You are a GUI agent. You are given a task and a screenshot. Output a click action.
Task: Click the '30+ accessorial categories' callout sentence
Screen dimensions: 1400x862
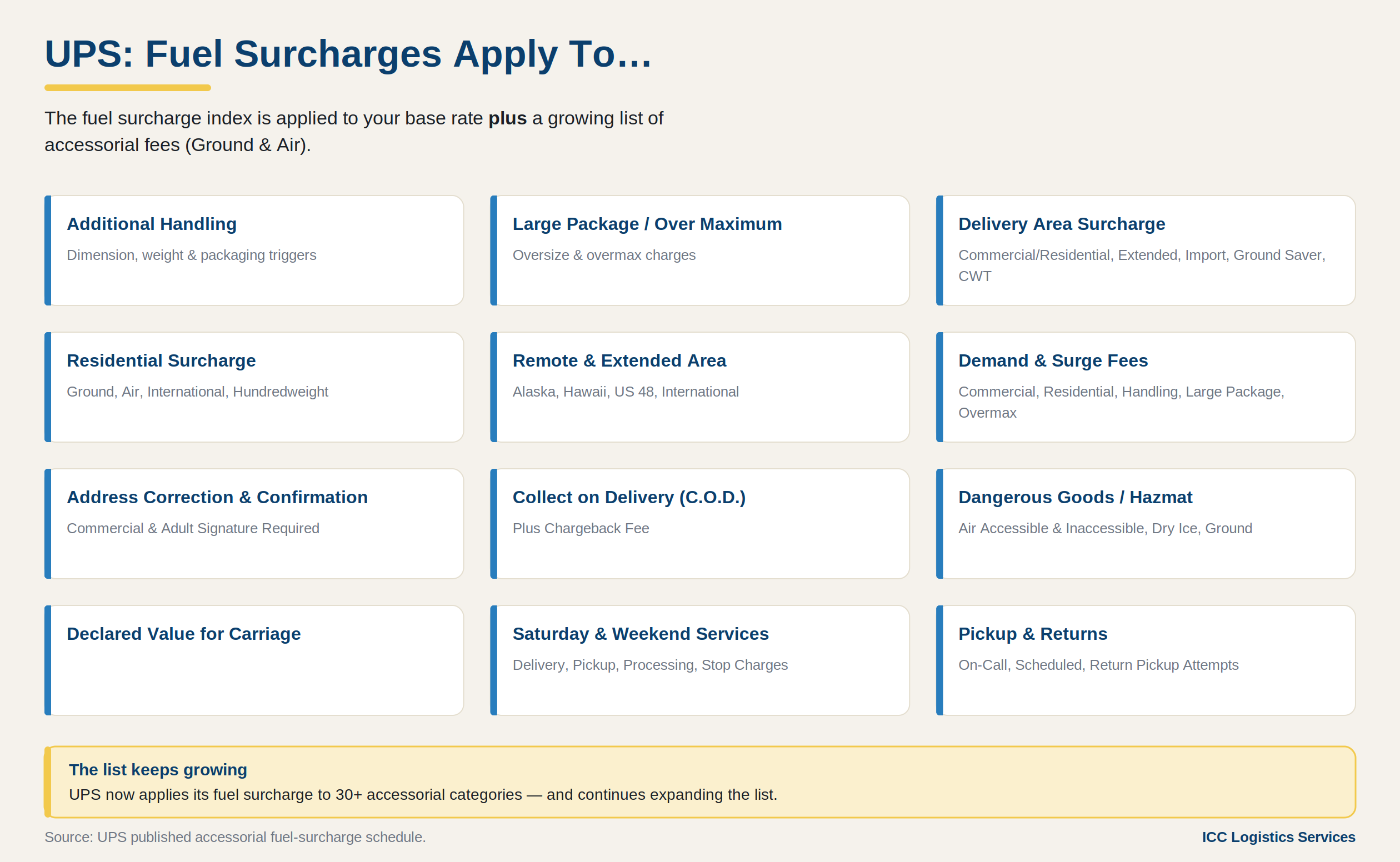point(423,795)
